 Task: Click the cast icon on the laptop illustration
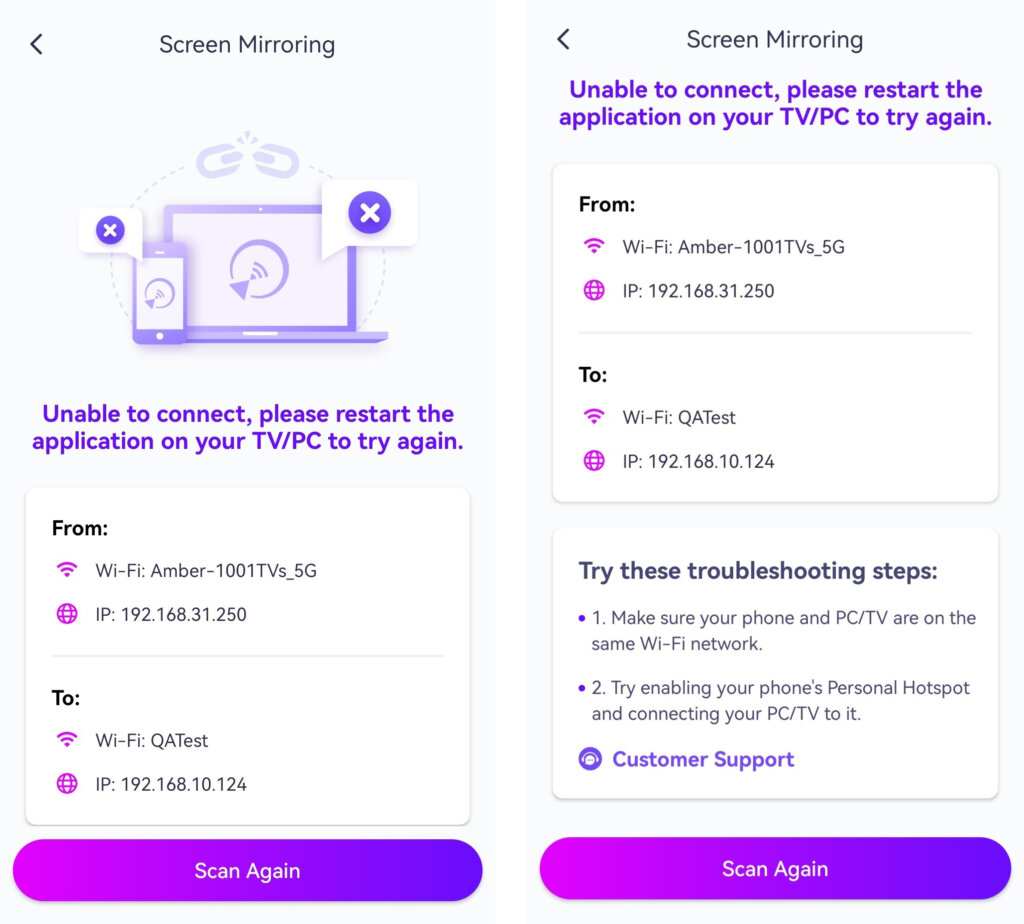coord(259,270)
